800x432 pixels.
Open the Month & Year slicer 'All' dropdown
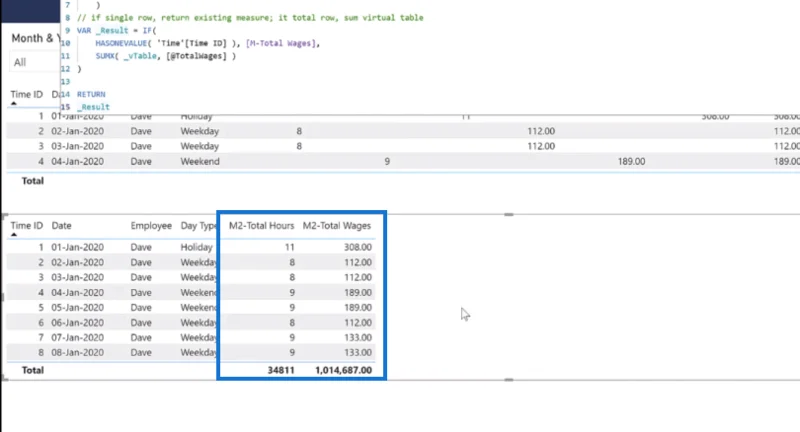pyautogui.click(x=34, y=62)
